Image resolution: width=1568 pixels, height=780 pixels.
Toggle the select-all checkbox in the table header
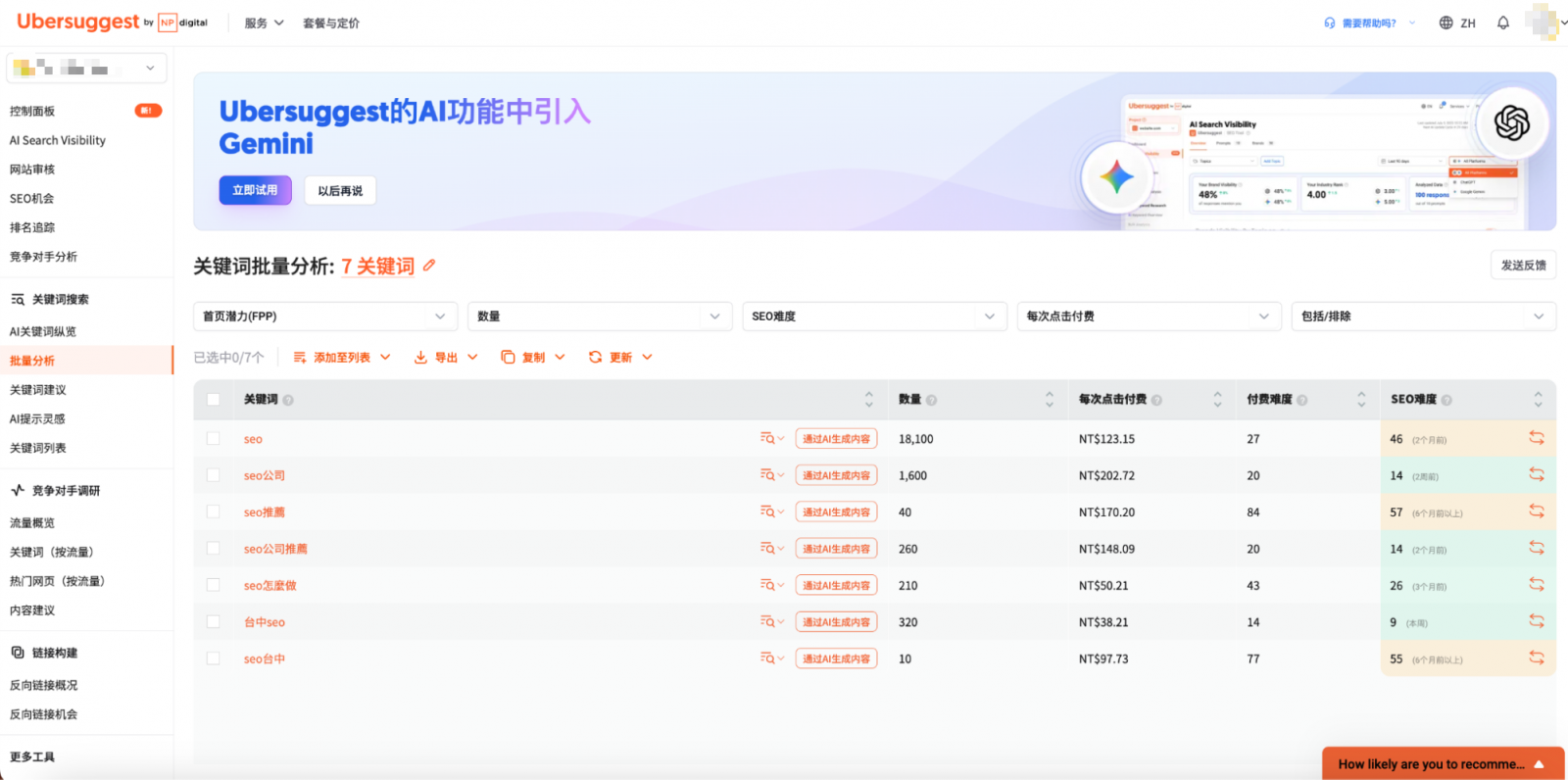pyautogui.click(x=213, y=399)
